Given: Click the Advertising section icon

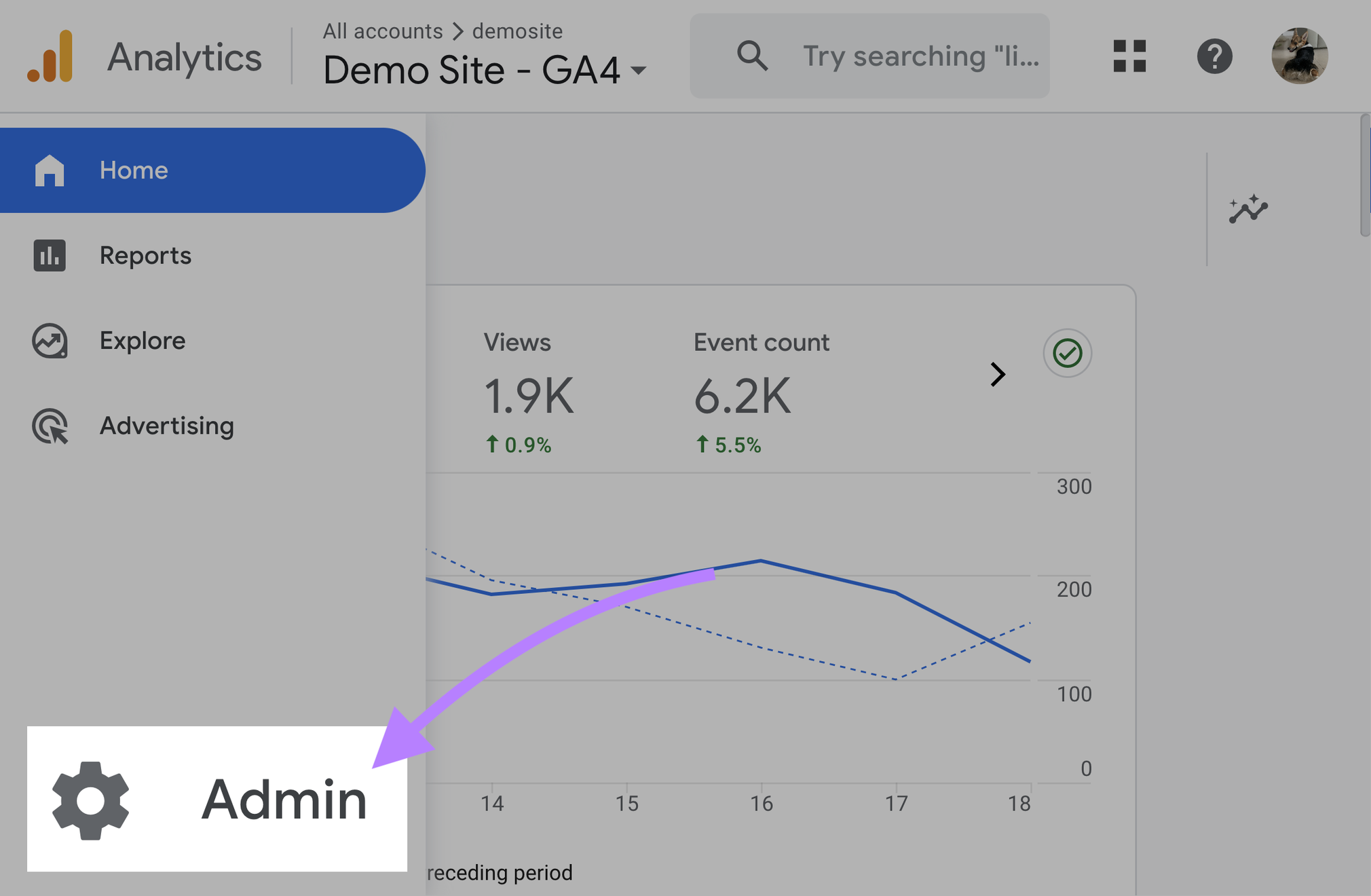Looking at the screenshot, I should pyautogui.click(x=50, y=425).
